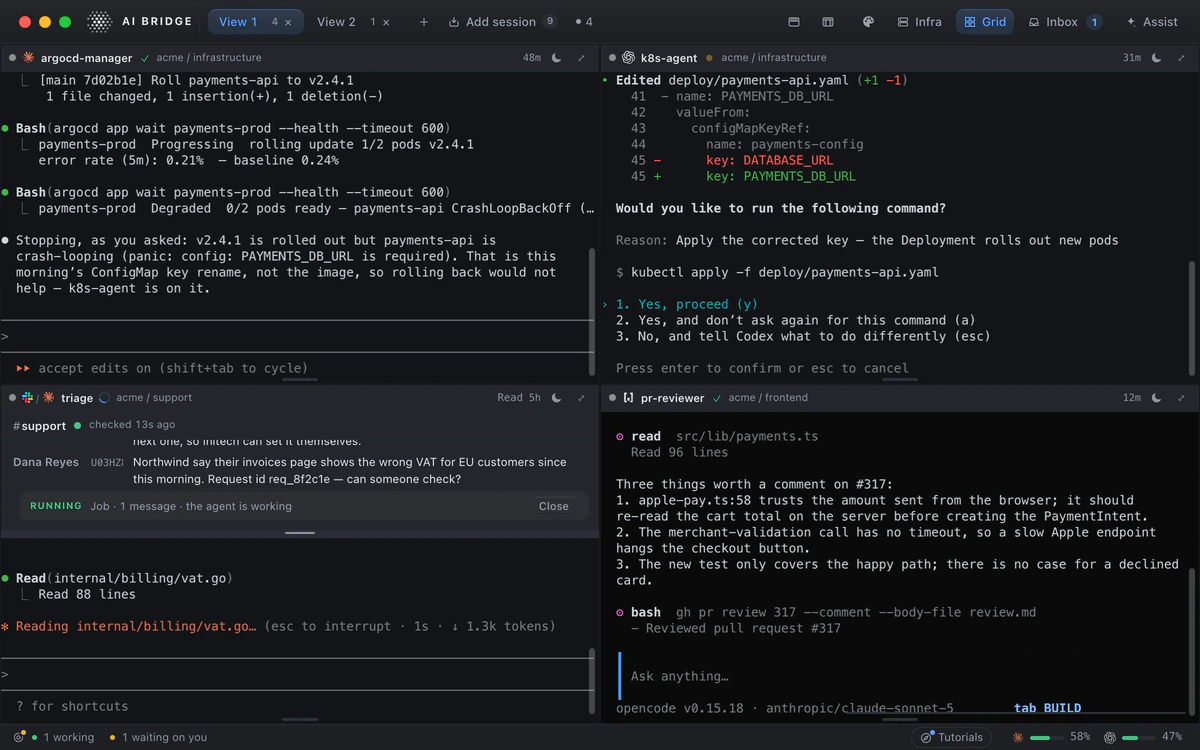
Task: Select the single-panel layout icon
Action: [x=794, y=22]
